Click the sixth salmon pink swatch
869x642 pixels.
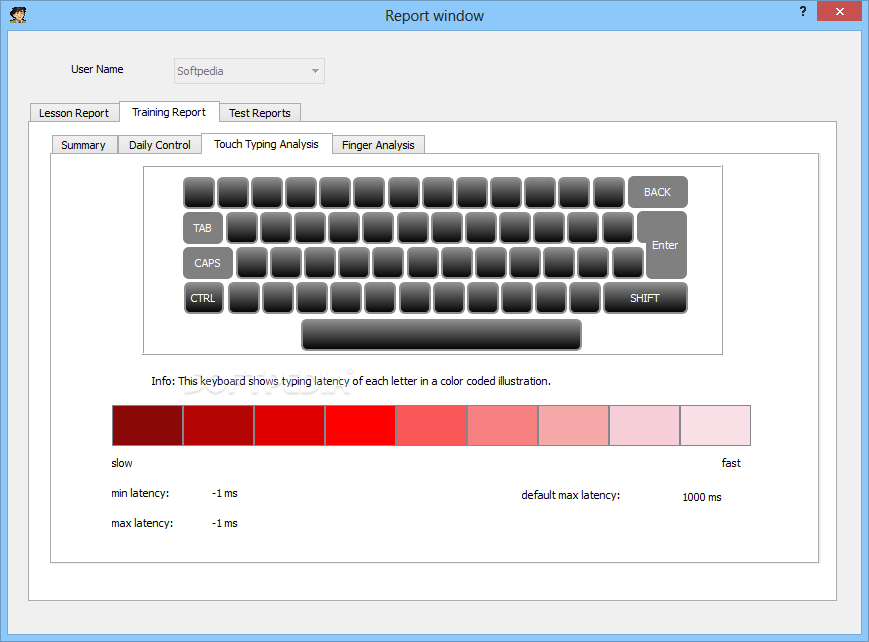click(x=503, y=425)
